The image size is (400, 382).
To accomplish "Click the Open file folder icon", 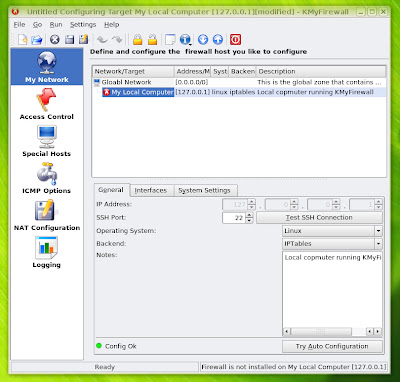I will click(37, 40).
